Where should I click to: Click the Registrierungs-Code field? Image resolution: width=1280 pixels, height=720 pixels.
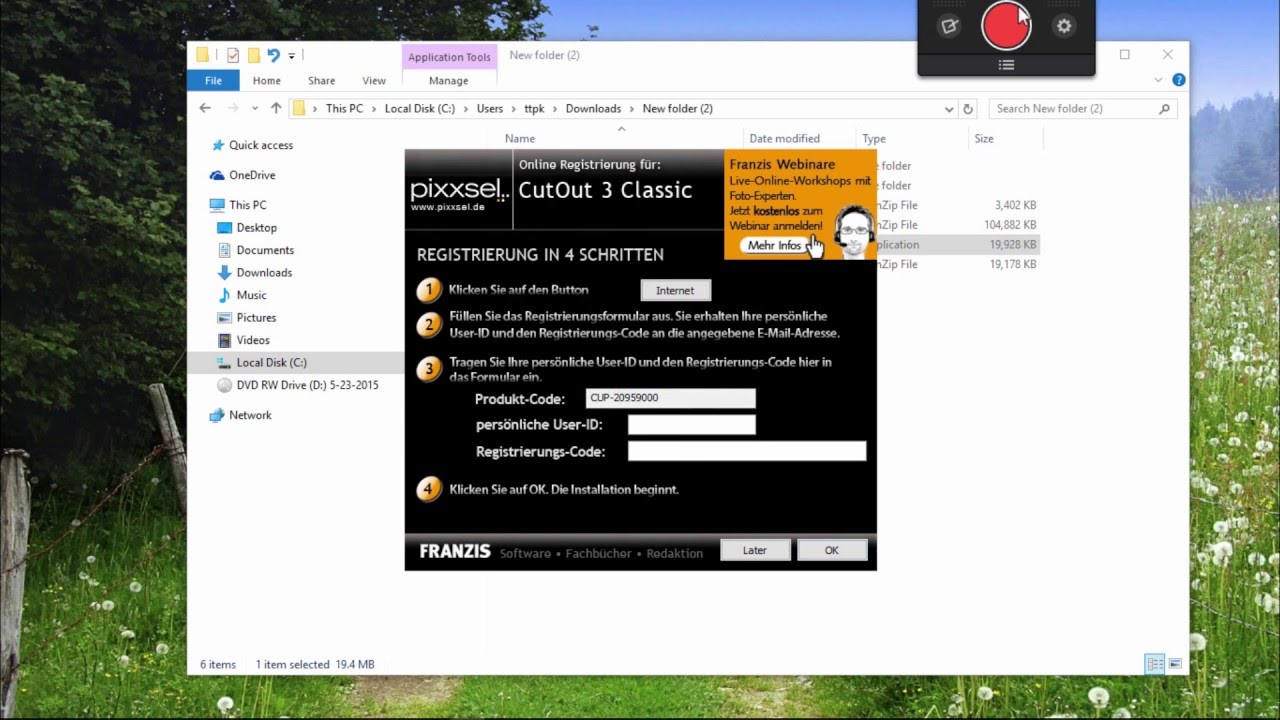tap(746, 451)
